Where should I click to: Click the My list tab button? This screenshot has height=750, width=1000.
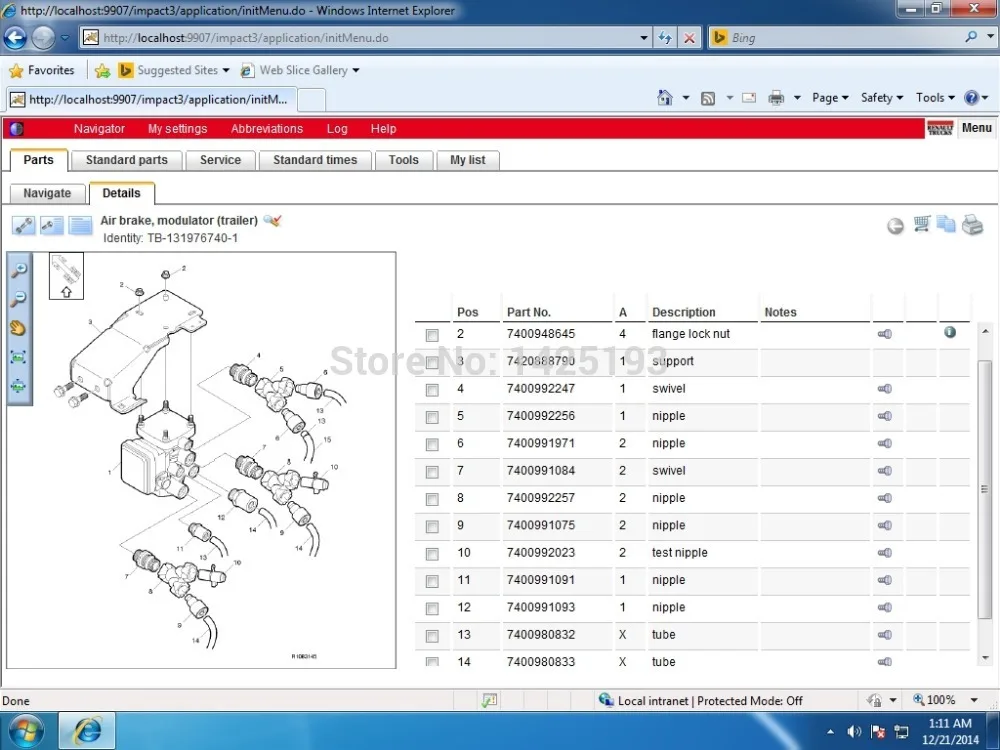[468, 160]
